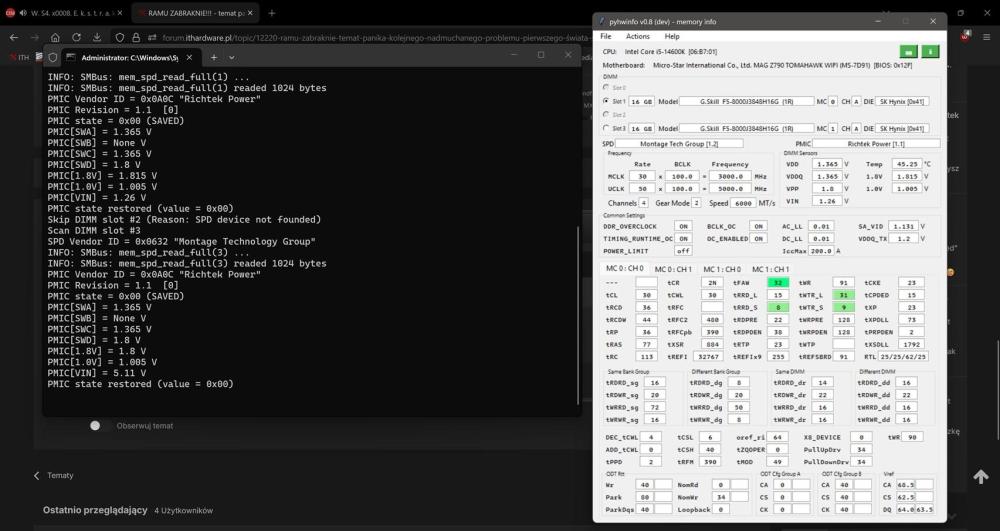Viewport: 1000px width, 531px height.
Task: Click the scroll-to-top arrow on forum page
Action: point(980,476)
